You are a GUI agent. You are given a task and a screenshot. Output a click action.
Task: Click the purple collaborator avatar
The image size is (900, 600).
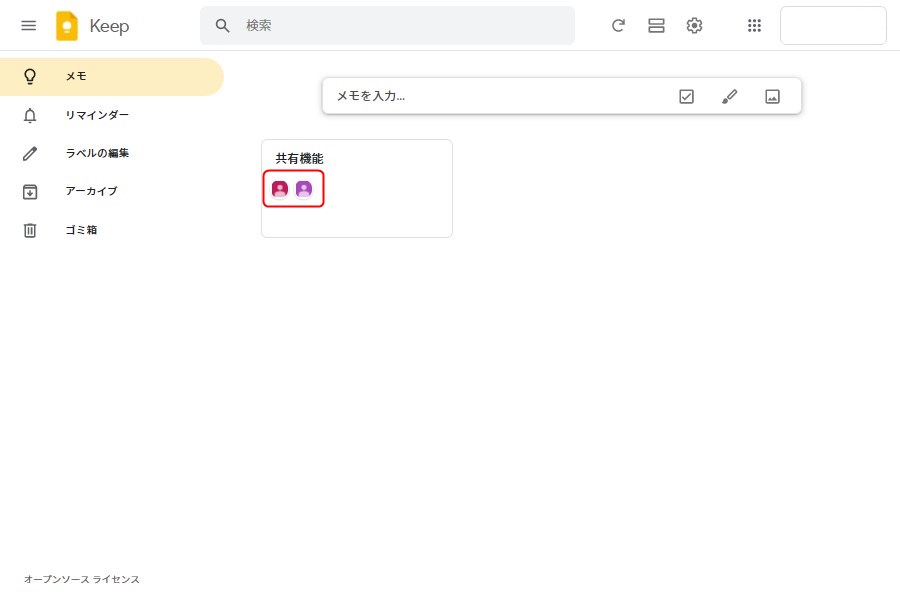click(304, 188)
